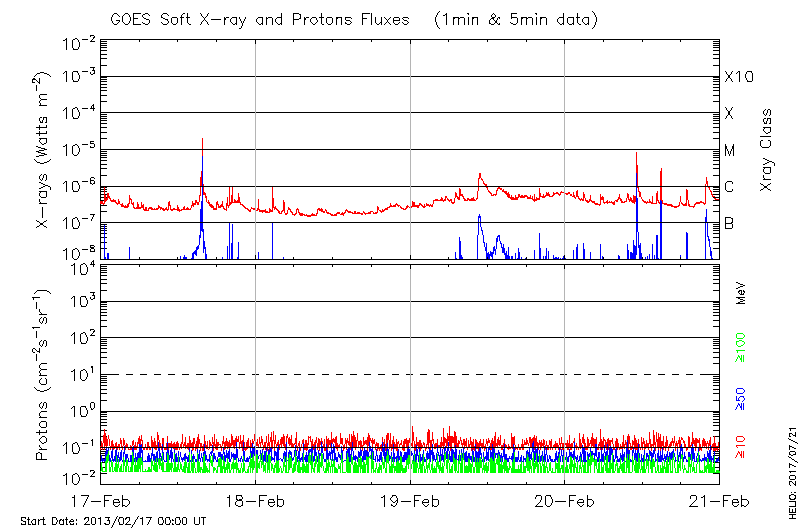Viewport: 800px width, 530px height.
Task: Click the M-class flare peak on 17-Feb
Action: tap(203, 140)
